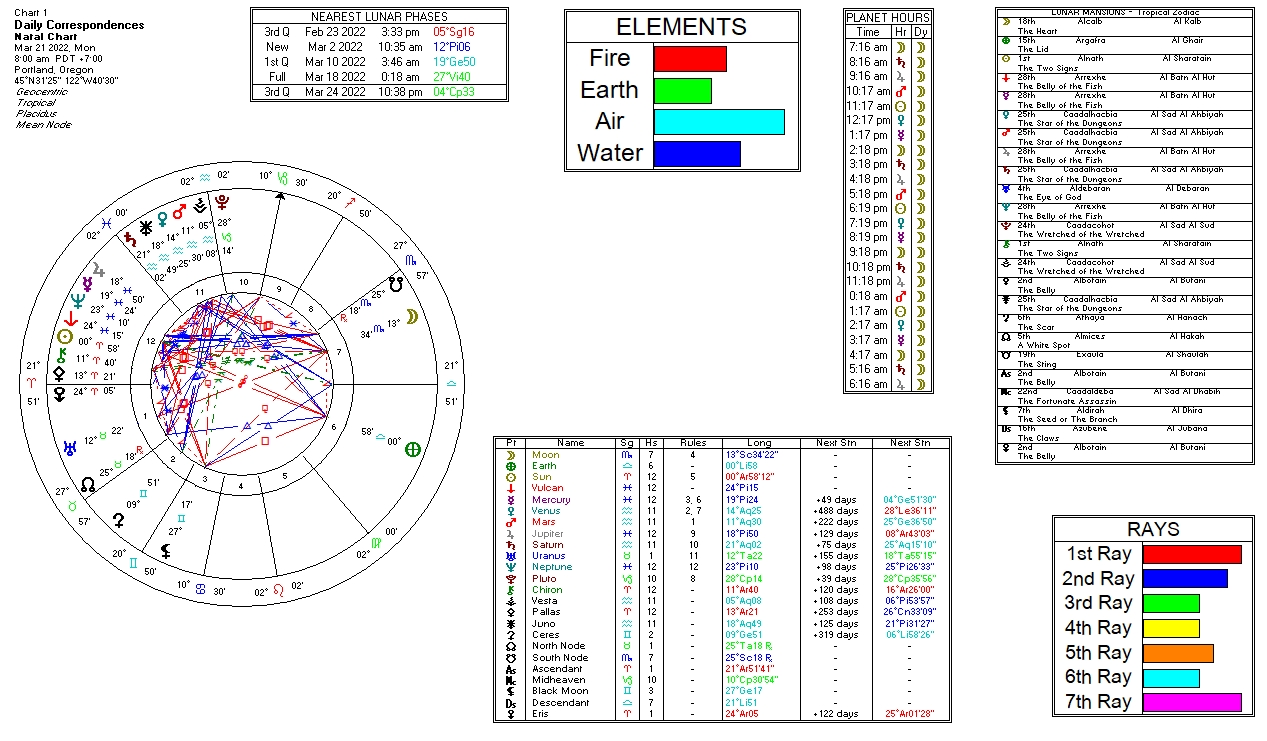Click the Ceres glyph in the wheel
Image resolution: width=1267 pixels, height=741 pixels.
[121, 519]
